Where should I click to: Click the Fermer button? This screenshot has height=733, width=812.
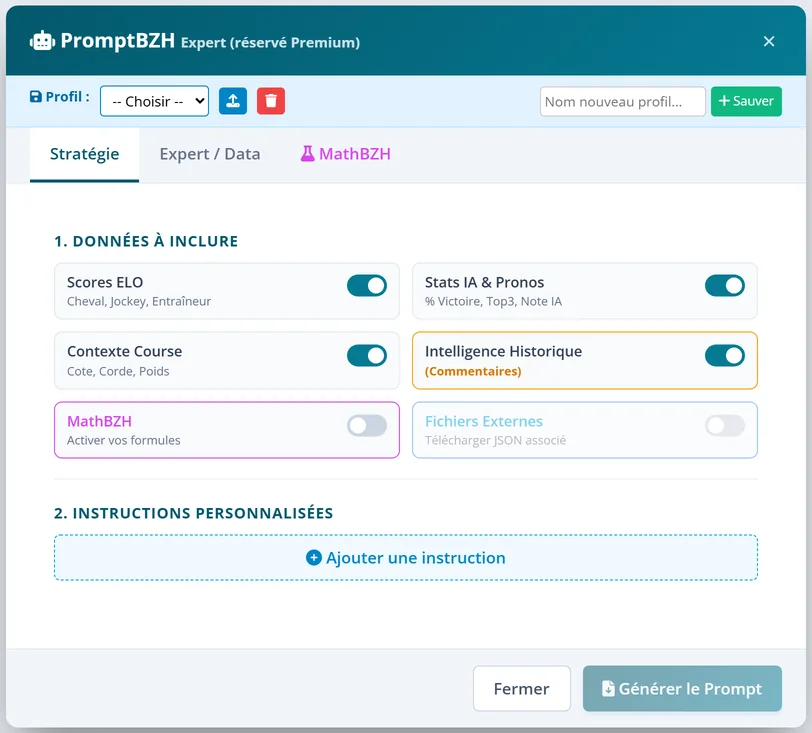521,688
